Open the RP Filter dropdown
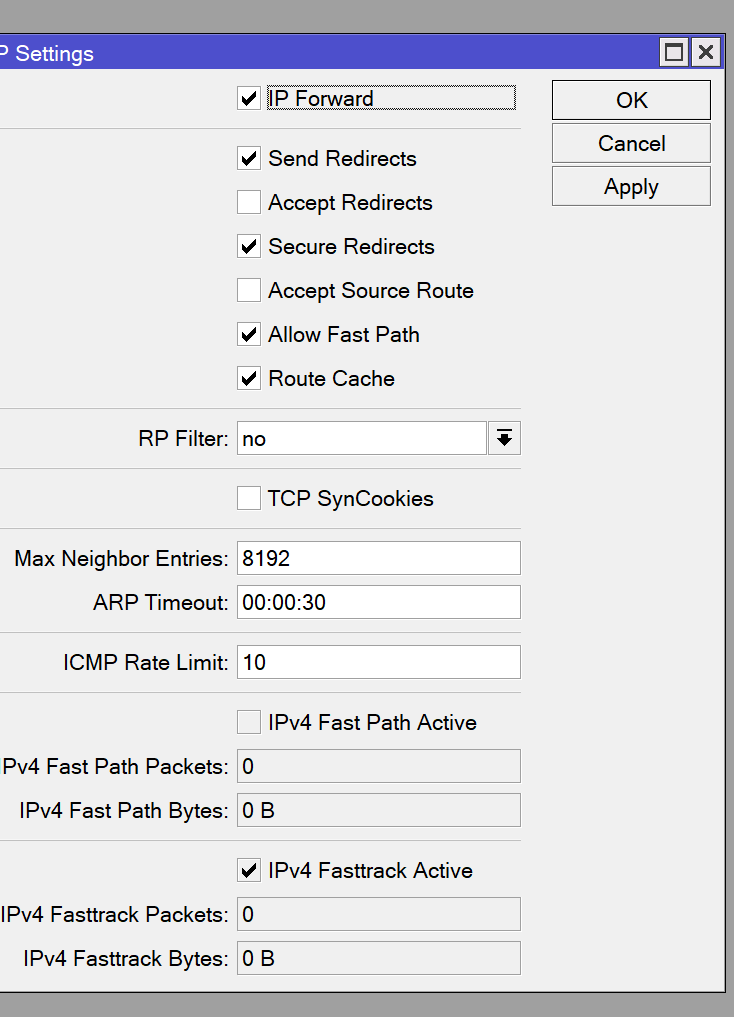734x1017 pixels. pos(505,438)
